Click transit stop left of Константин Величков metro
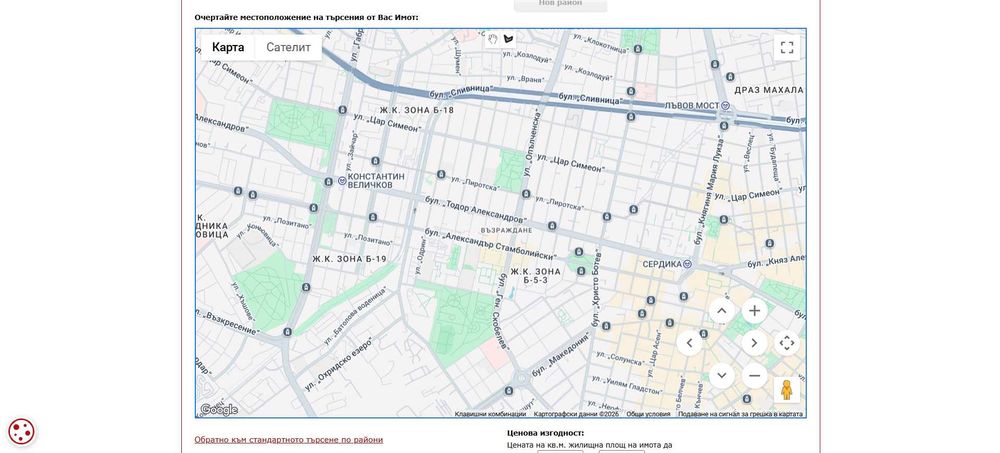 click(x=328, y=182)
